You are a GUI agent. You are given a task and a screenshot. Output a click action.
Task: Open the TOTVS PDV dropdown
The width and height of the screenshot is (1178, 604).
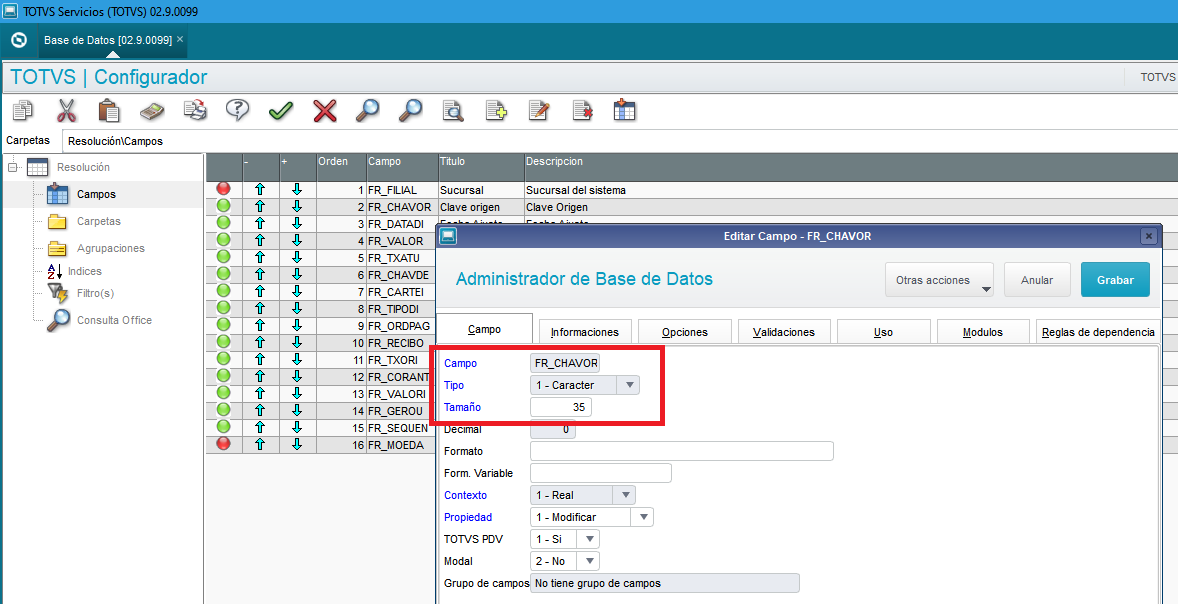point(565,539)
